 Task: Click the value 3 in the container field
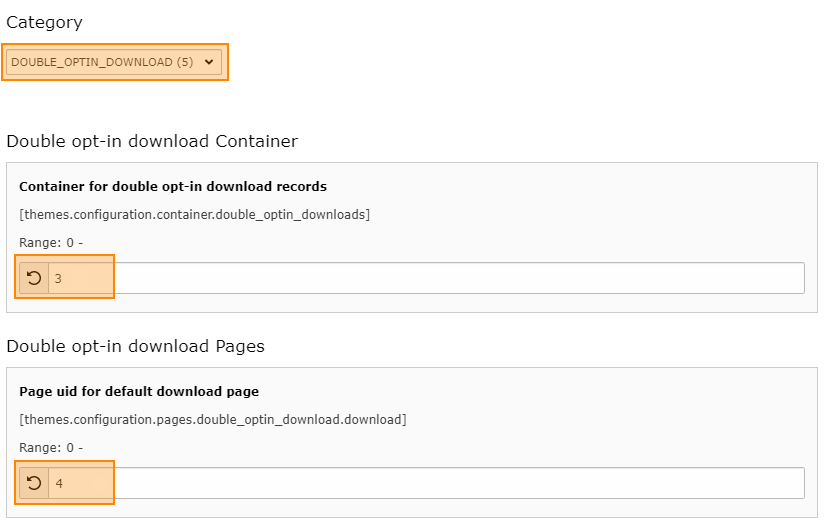point(58,279)
